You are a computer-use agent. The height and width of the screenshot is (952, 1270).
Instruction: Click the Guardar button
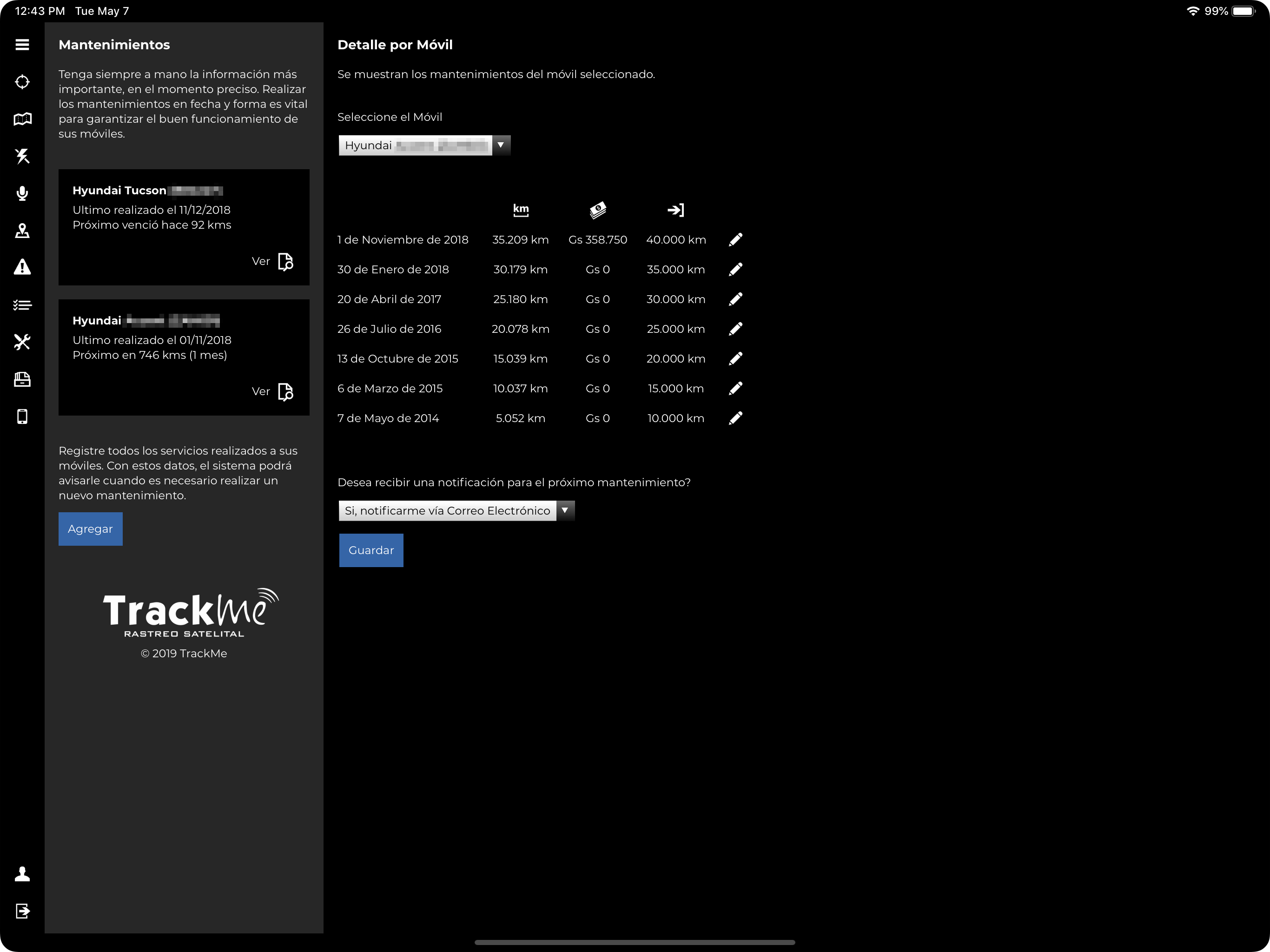(x=371, y=550)
